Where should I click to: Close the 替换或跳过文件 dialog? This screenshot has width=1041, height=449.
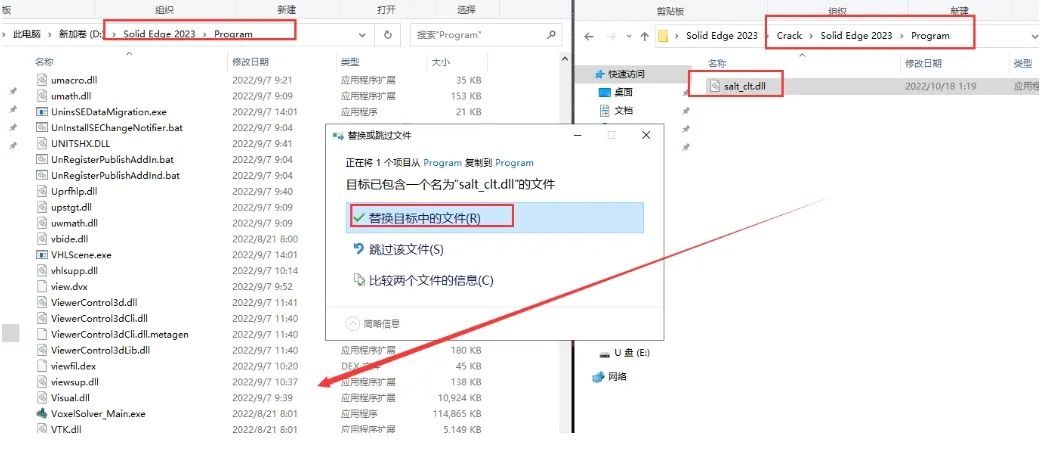[646, 135]
